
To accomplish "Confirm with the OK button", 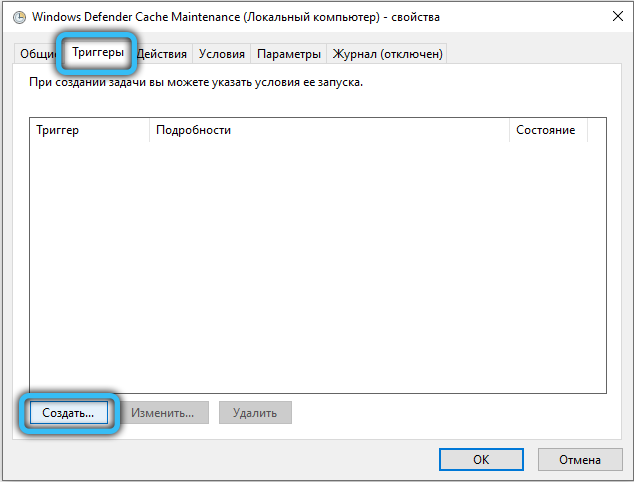I will pos(481,459).
